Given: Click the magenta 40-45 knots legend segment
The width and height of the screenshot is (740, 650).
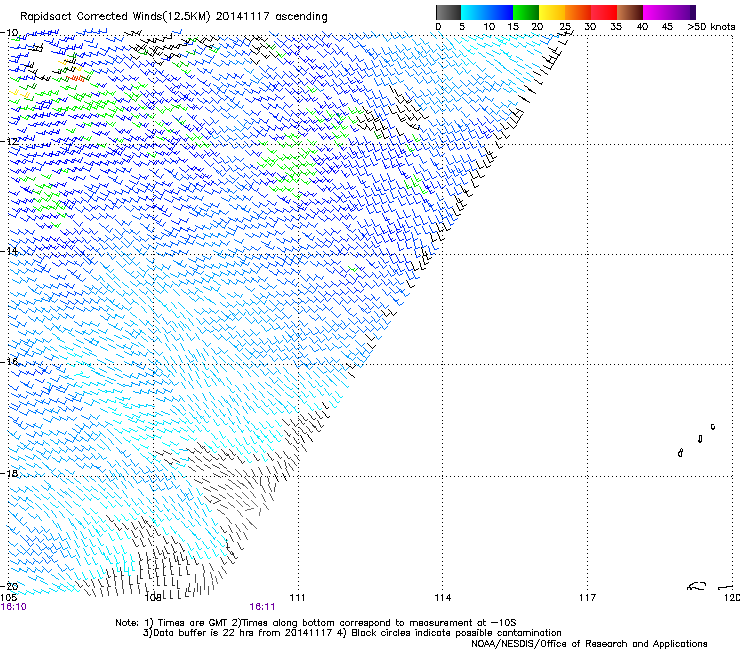Looking at the screenshot, I should click(656, 12).
